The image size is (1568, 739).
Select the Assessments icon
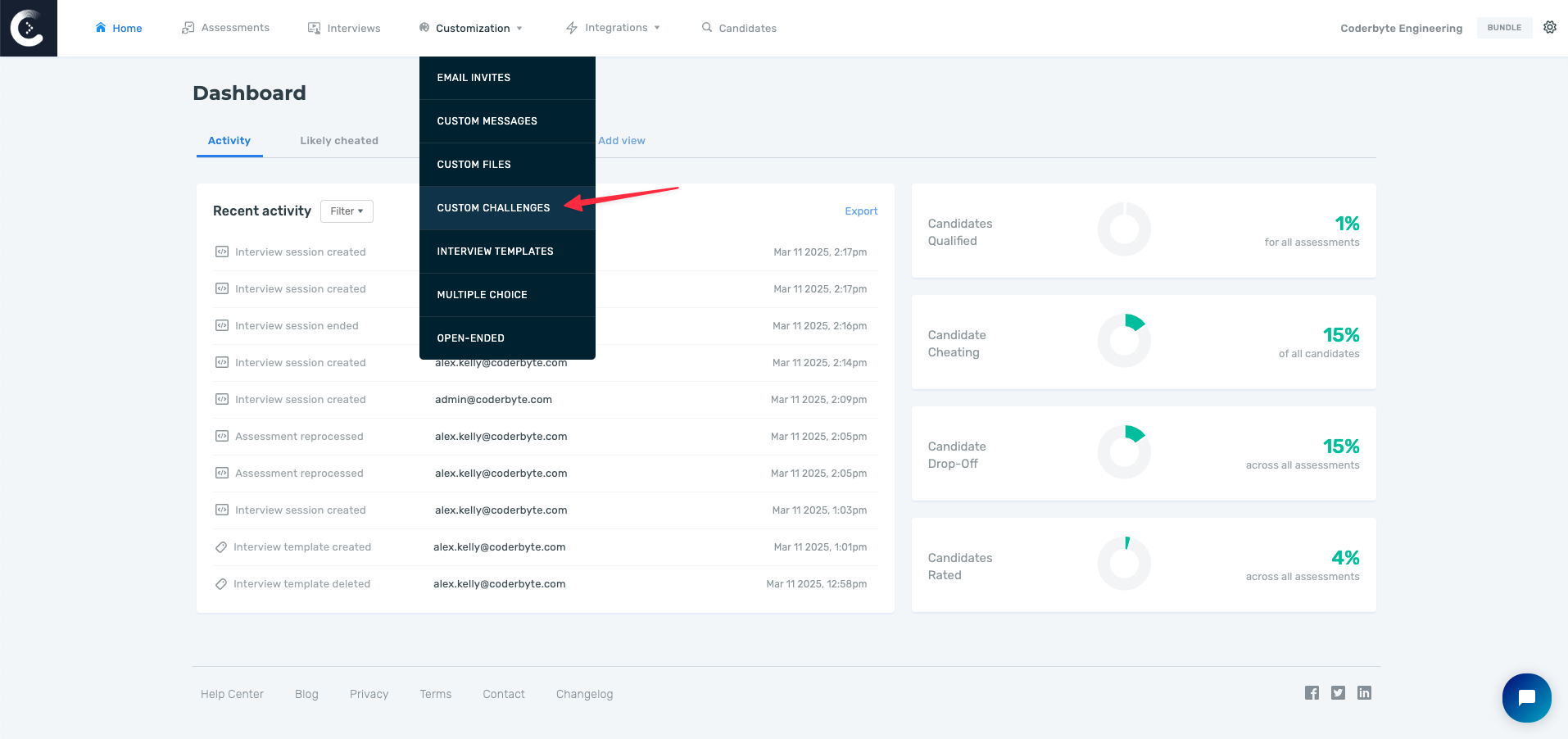pos(187,26)
